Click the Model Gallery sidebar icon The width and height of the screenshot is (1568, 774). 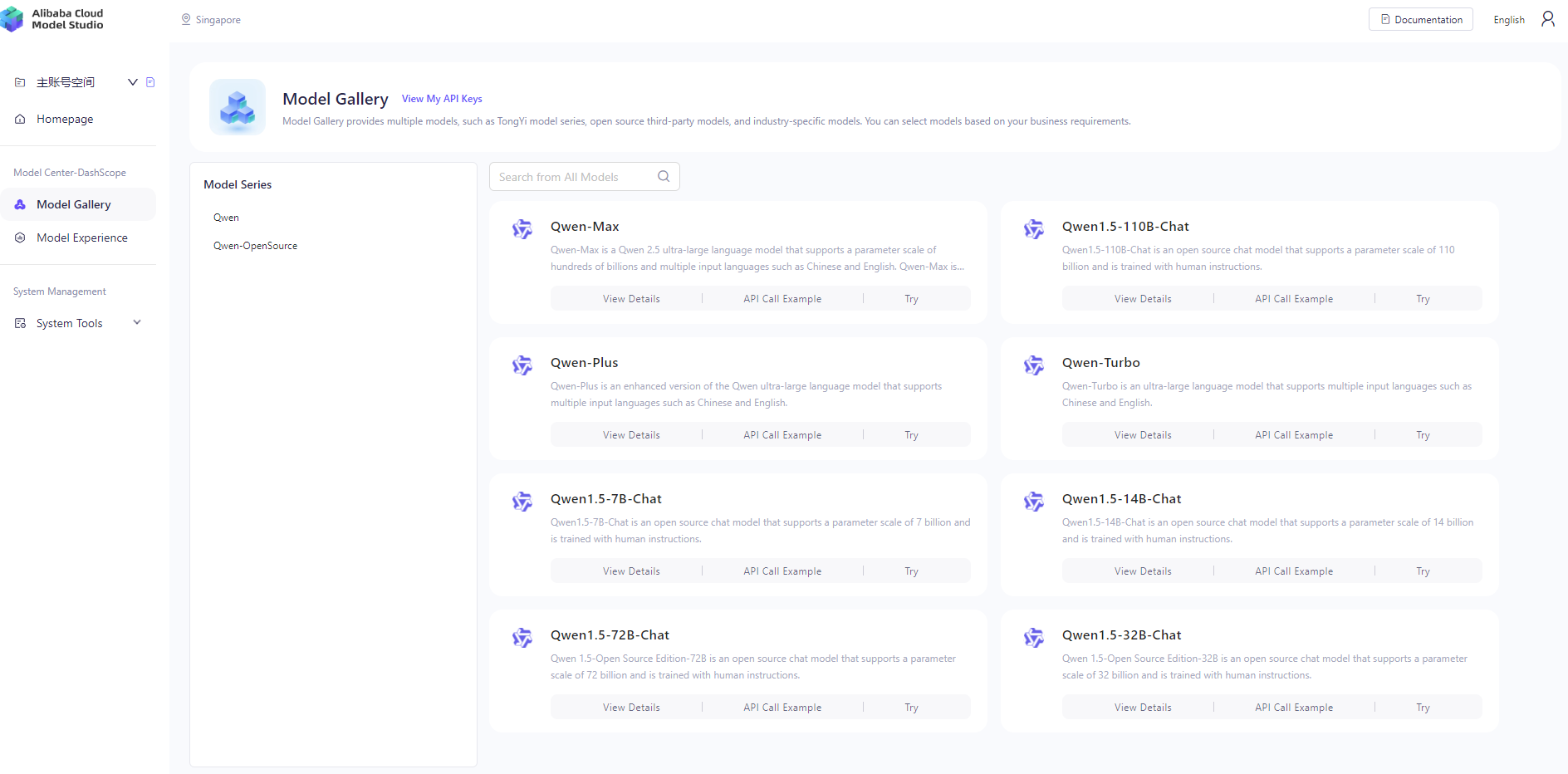(x=20, y=204)
